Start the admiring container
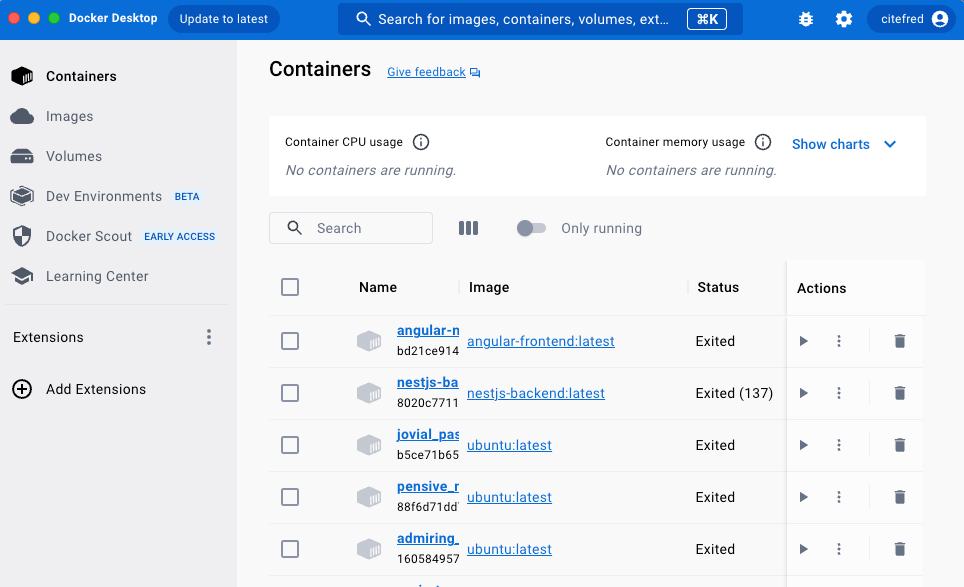Image resolution: width=964 pixels, height=587 pixels. click(804, 549)
